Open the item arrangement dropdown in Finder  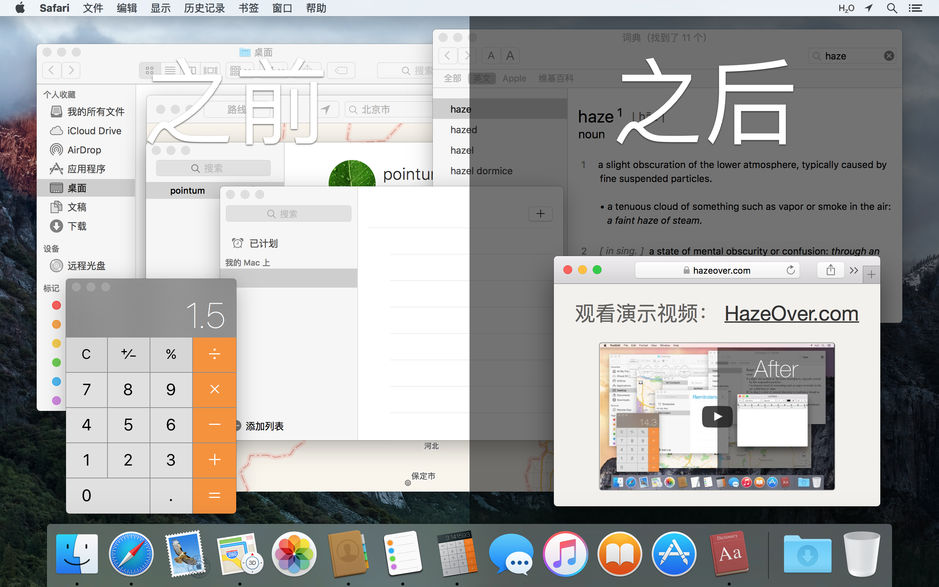[235, 68]
